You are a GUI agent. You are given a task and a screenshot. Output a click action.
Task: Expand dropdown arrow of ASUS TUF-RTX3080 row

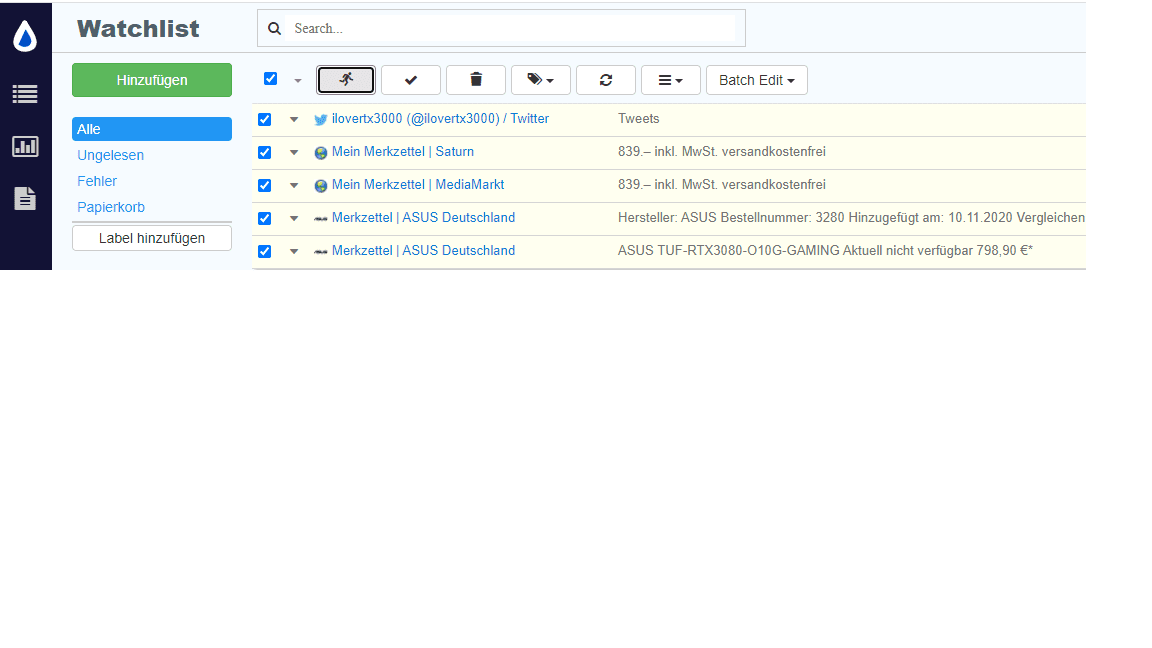[x=294, y=251]
